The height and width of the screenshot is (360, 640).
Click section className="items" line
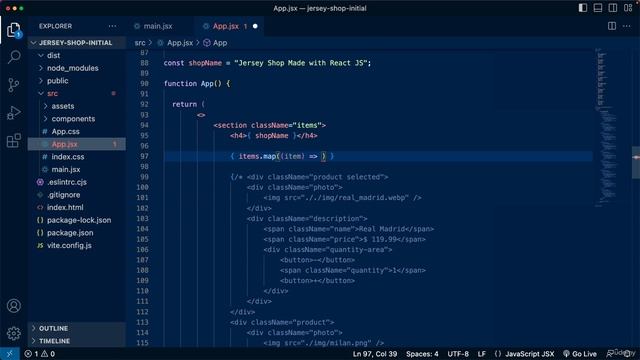tap(269, 125)
